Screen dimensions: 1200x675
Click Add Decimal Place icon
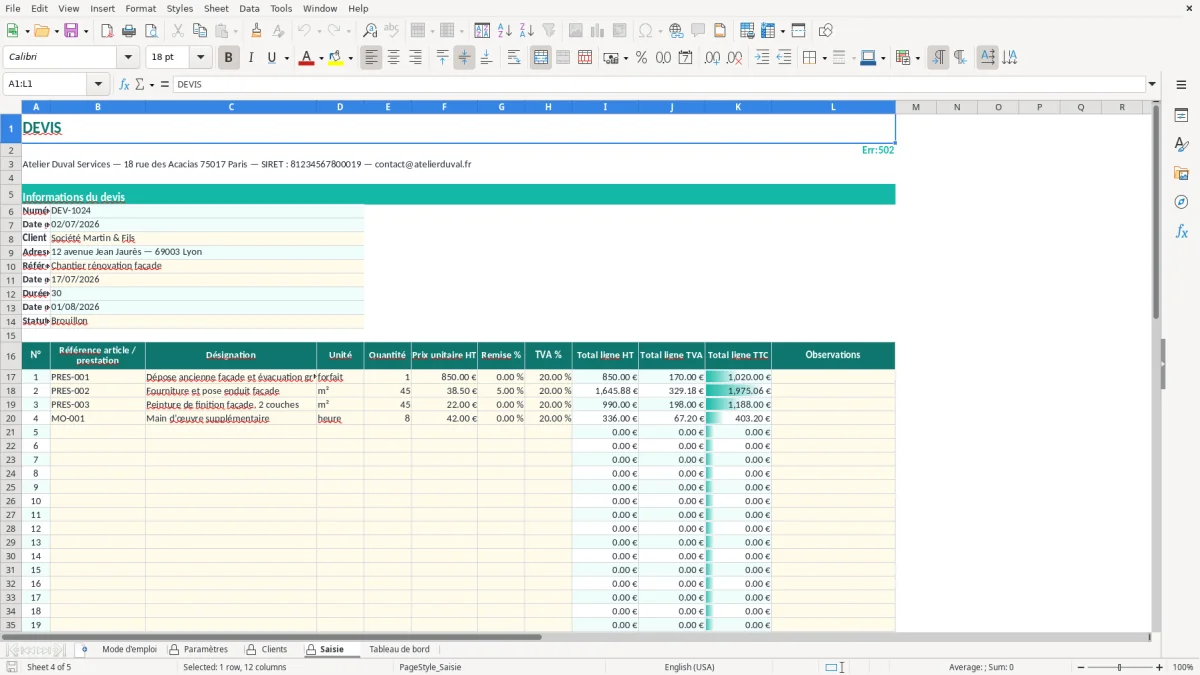712,58
